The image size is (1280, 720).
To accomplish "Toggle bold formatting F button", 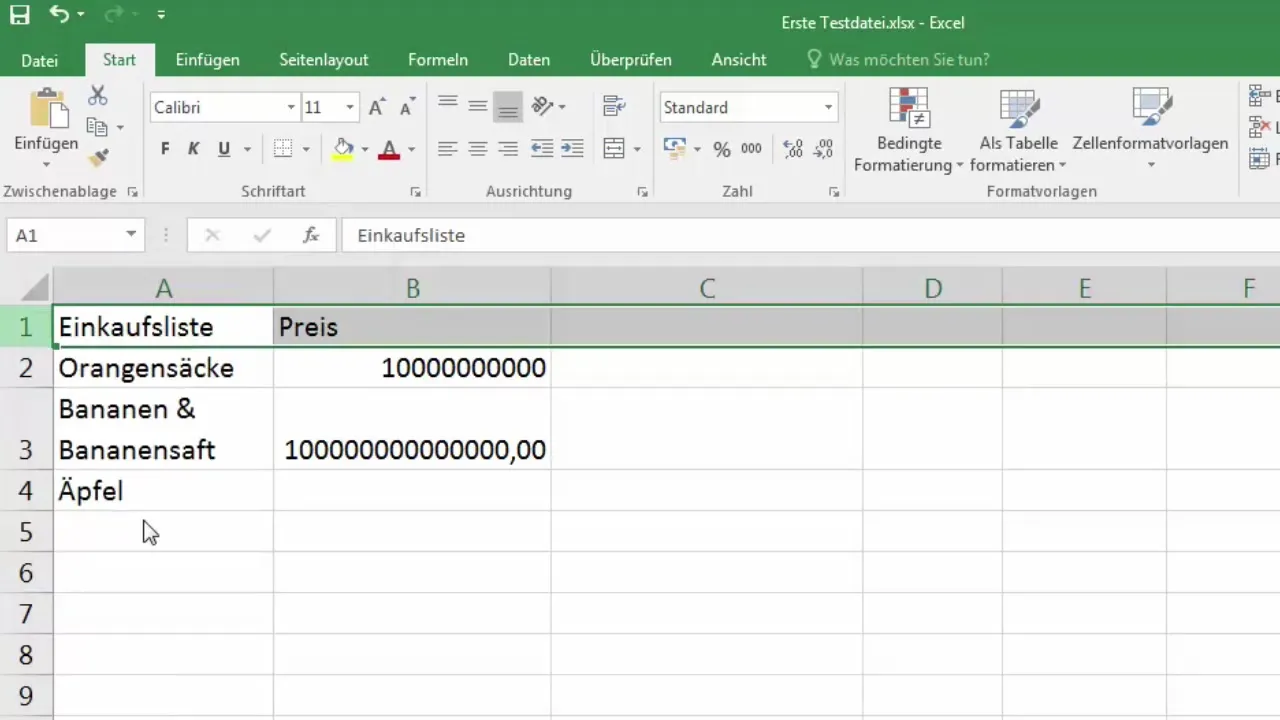I will (165, 149).
